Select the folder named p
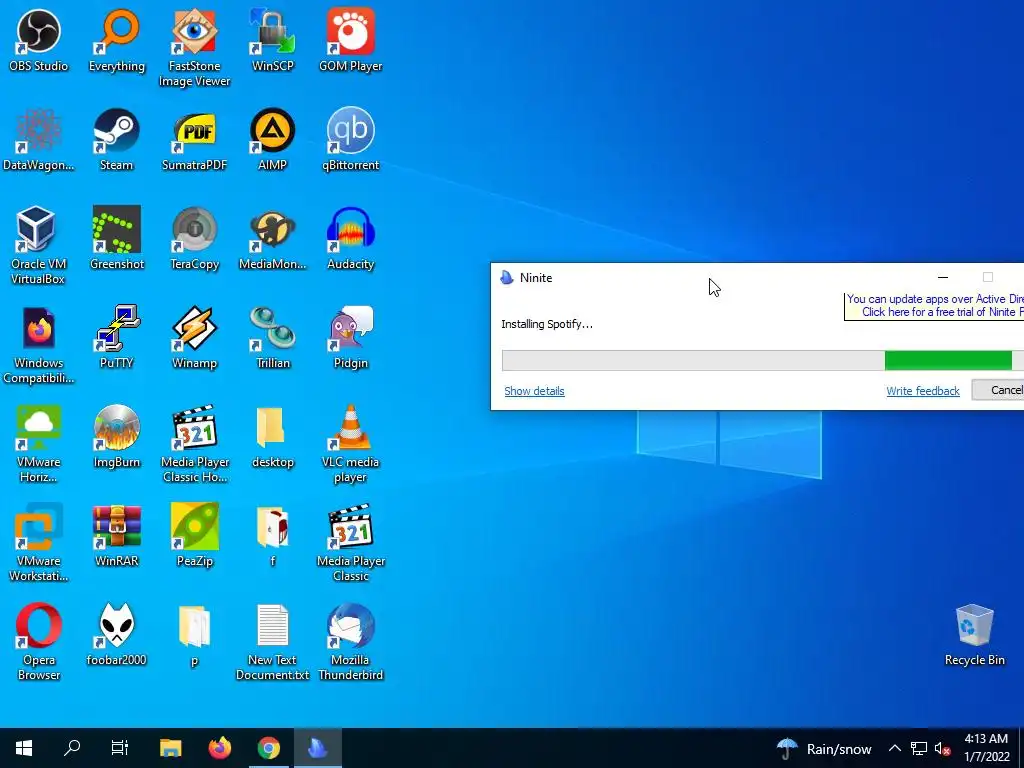1024x768 pixels. 195,635
